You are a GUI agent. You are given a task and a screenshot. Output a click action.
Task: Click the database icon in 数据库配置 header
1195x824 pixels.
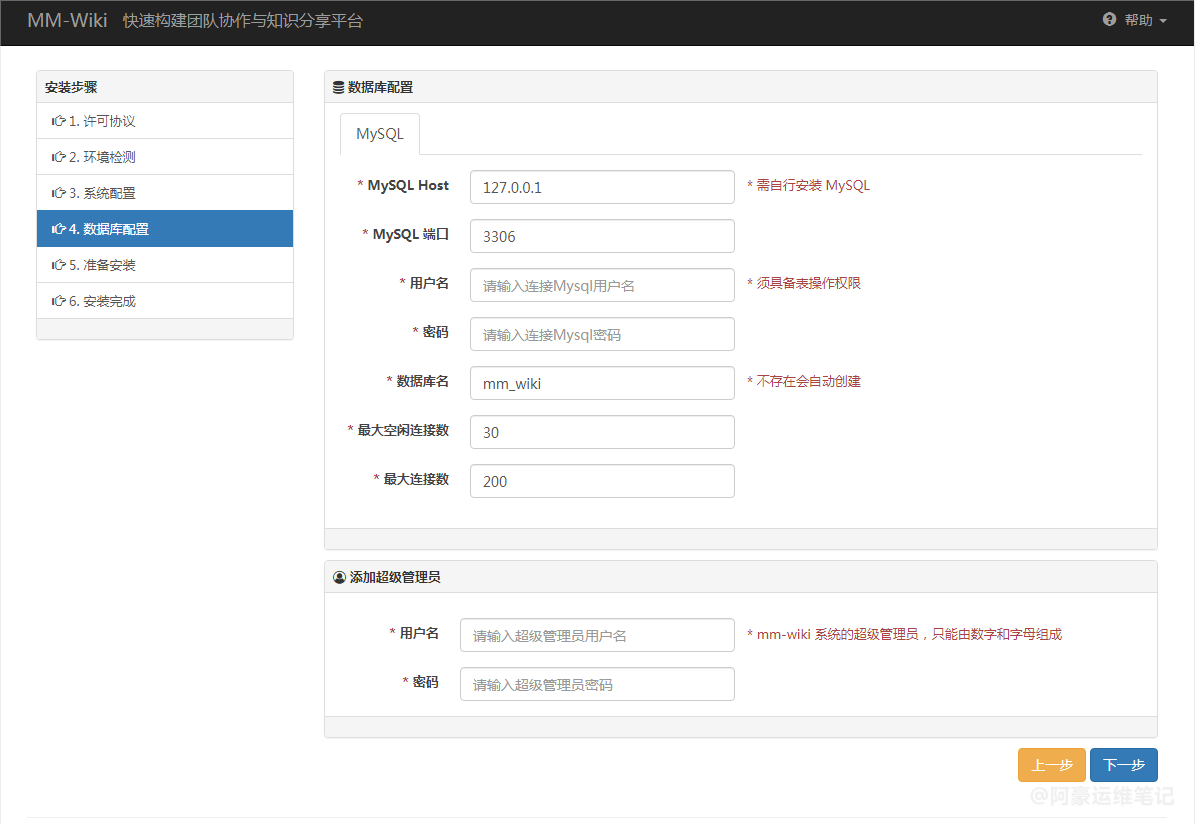(338, 88)
